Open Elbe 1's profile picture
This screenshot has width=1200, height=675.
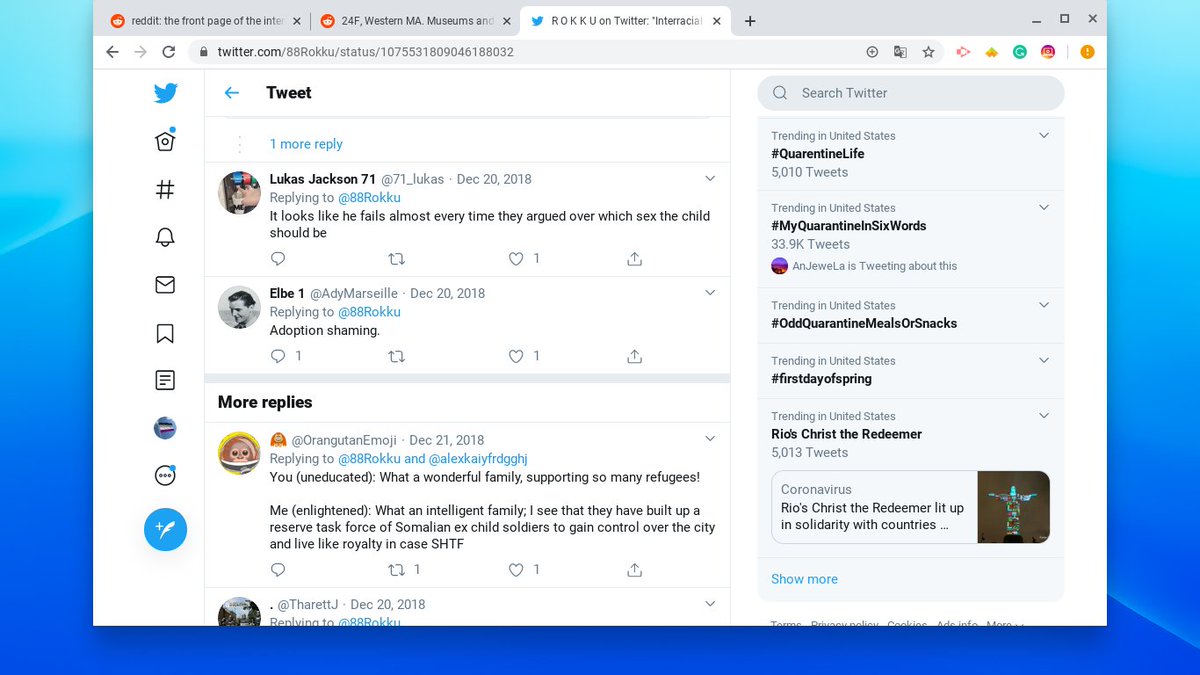[239, 307]
